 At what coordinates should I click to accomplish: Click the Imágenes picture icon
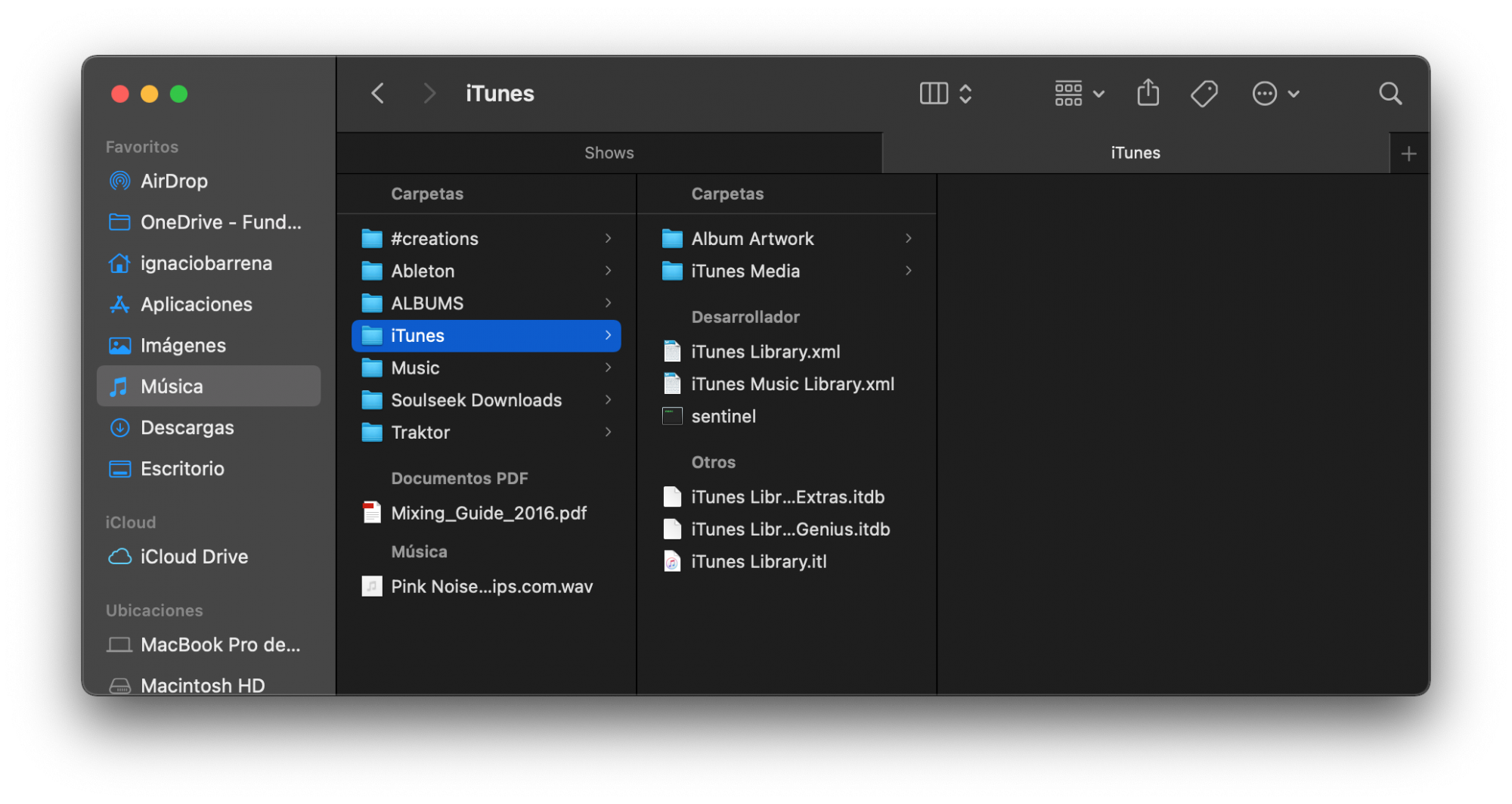(x=119, y=346)
